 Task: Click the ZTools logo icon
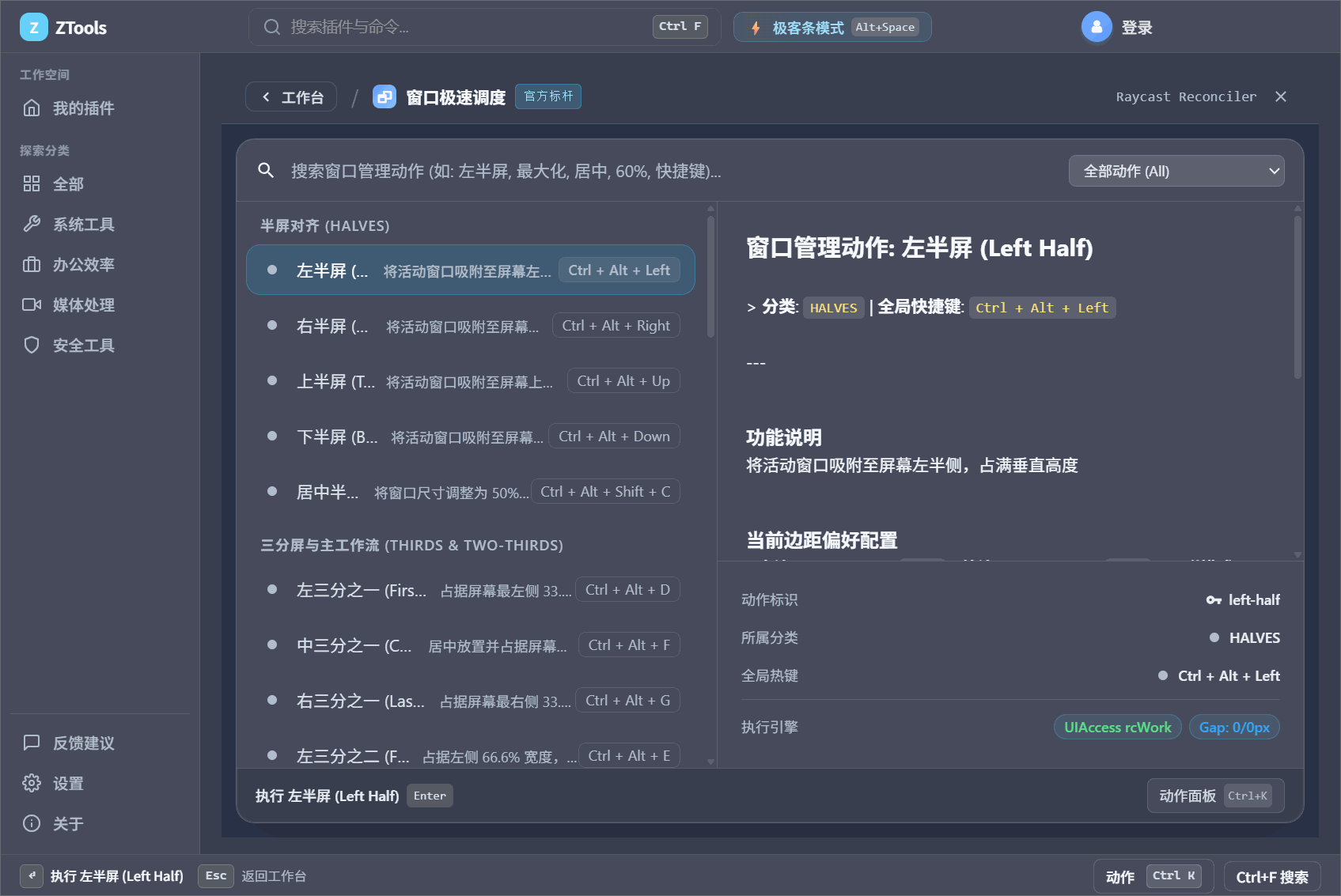click(x=34, y=28)
